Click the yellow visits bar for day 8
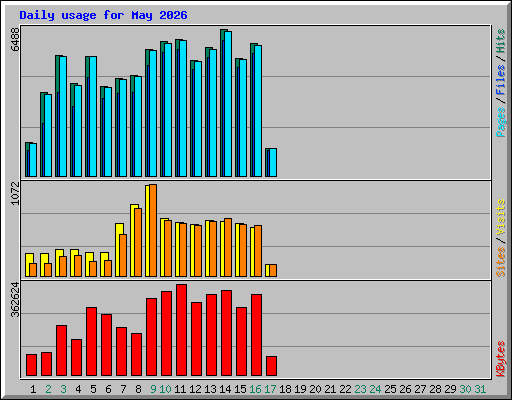 tap(132, 240)
